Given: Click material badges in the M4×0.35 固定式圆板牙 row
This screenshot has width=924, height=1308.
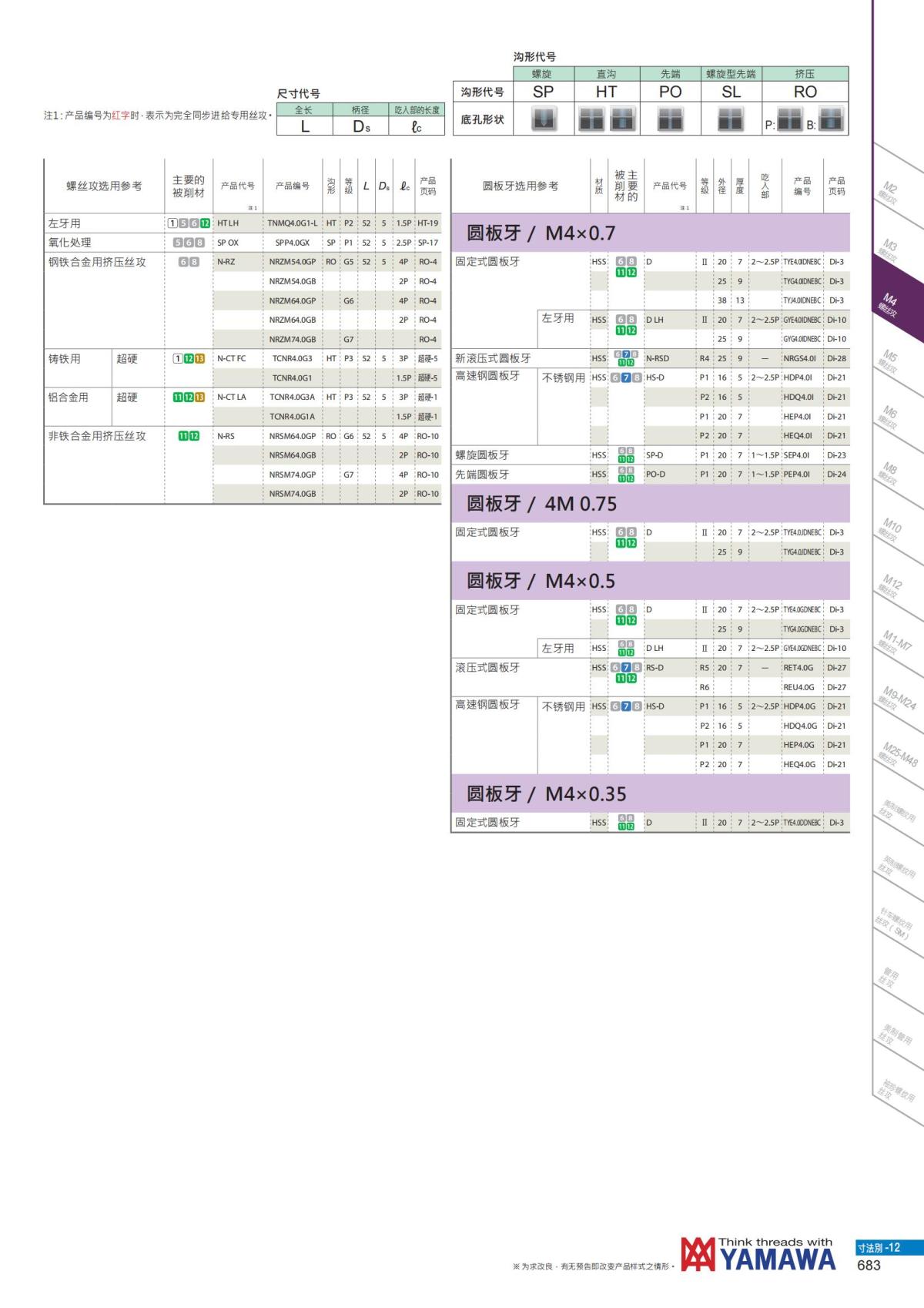Looking at the screenshot, I should tap(626, 823).
